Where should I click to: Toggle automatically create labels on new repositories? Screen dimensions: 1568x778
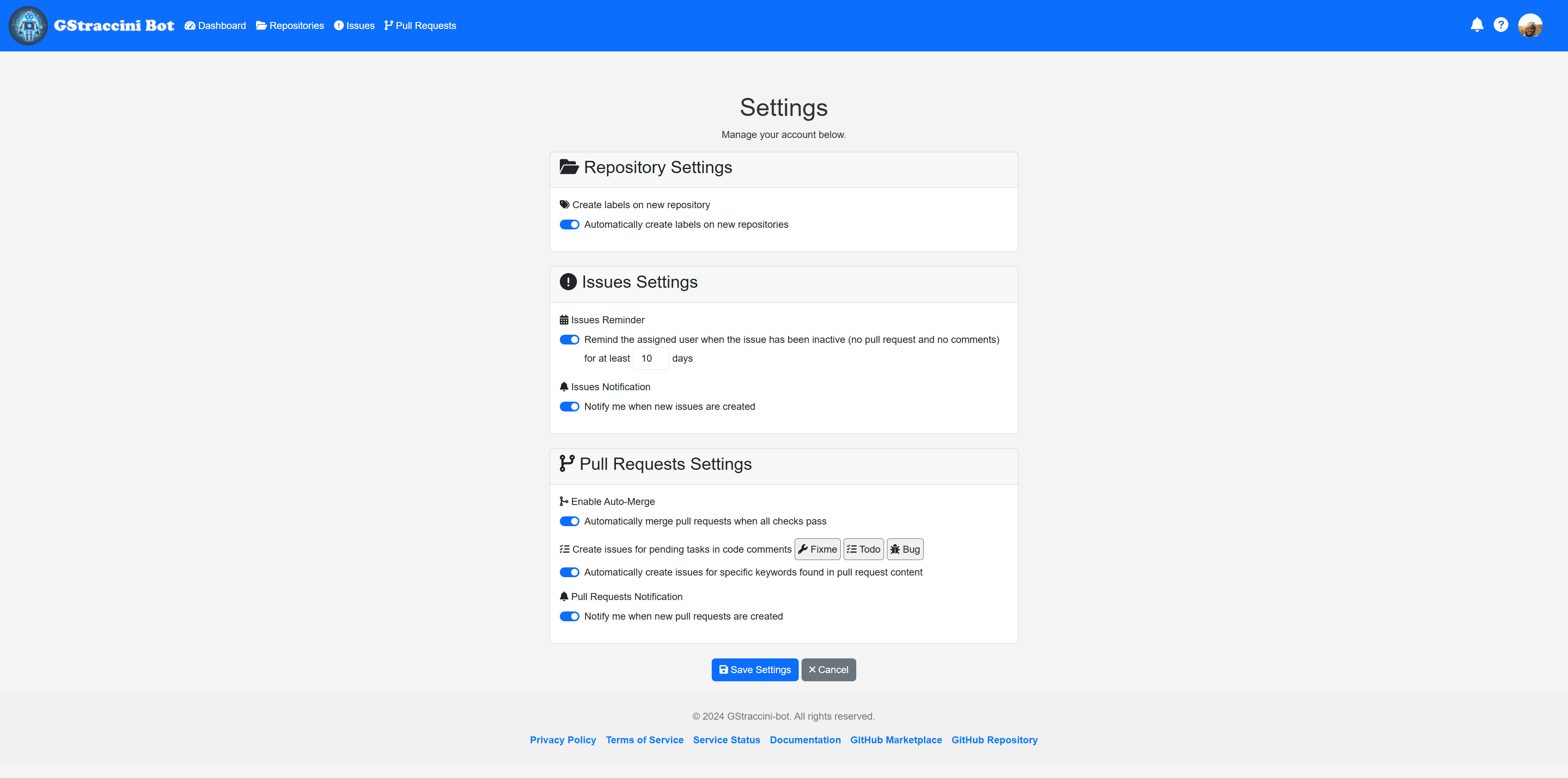coord(569,225)
